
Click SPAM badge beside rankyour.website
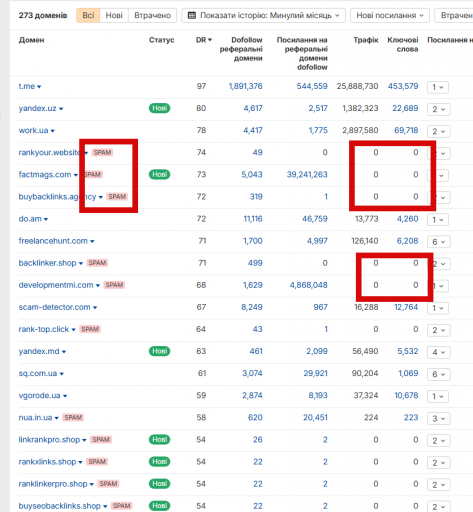[103, 153]
